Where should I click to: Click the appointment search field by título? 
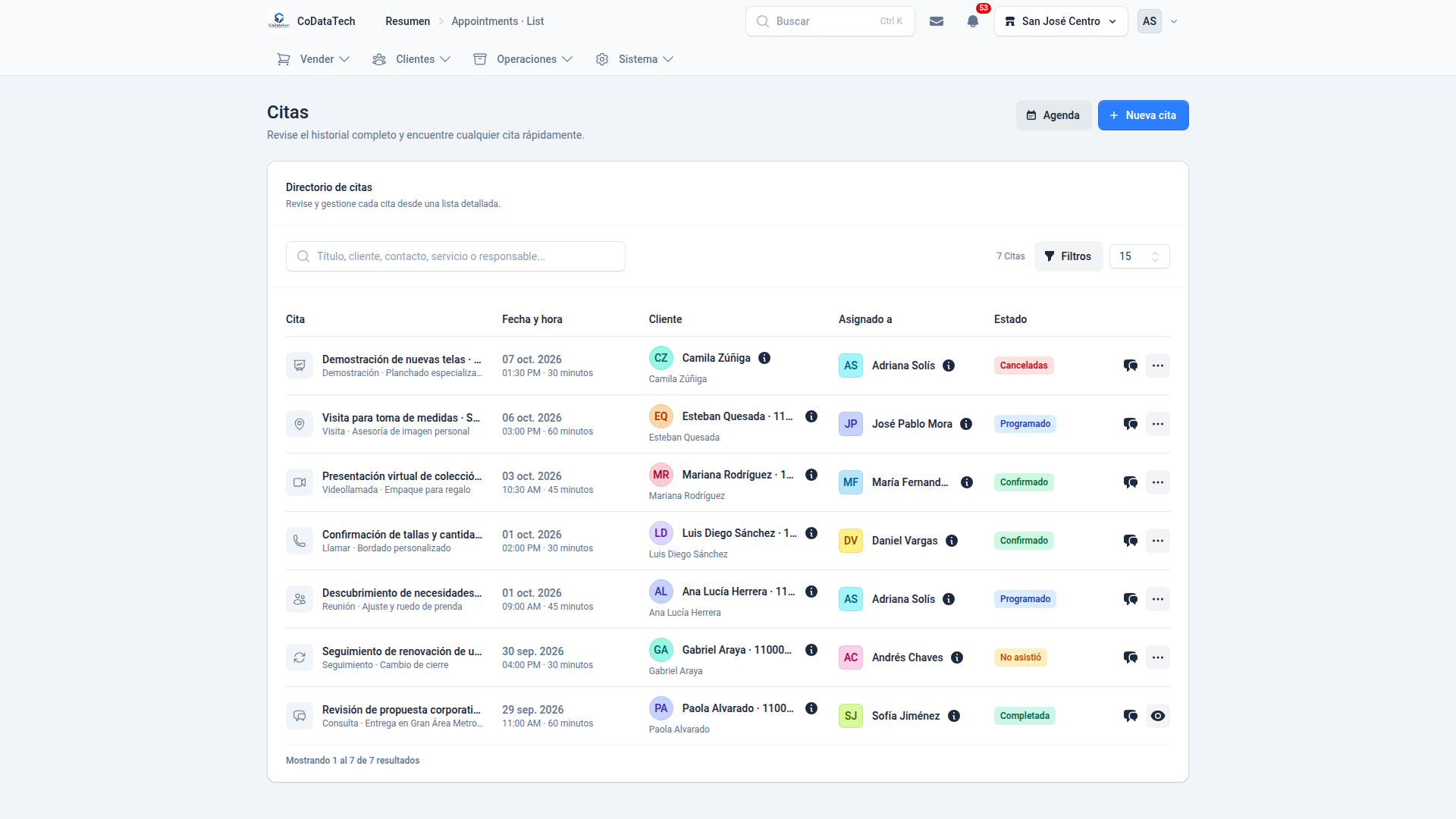455,256
